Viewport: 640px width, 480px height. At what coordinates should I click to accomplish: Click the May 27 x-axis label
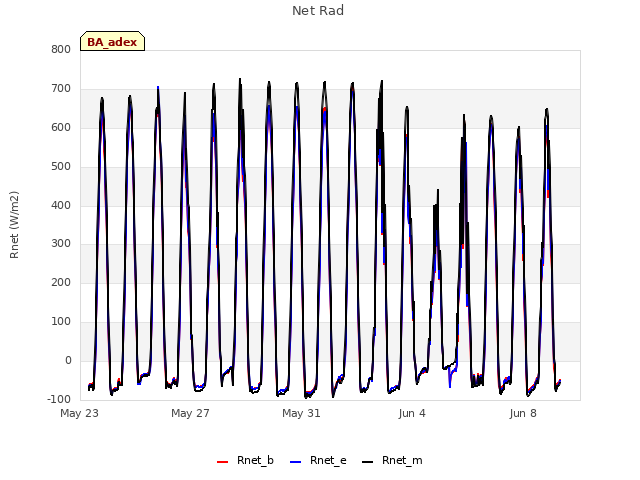tap(191, 413)
